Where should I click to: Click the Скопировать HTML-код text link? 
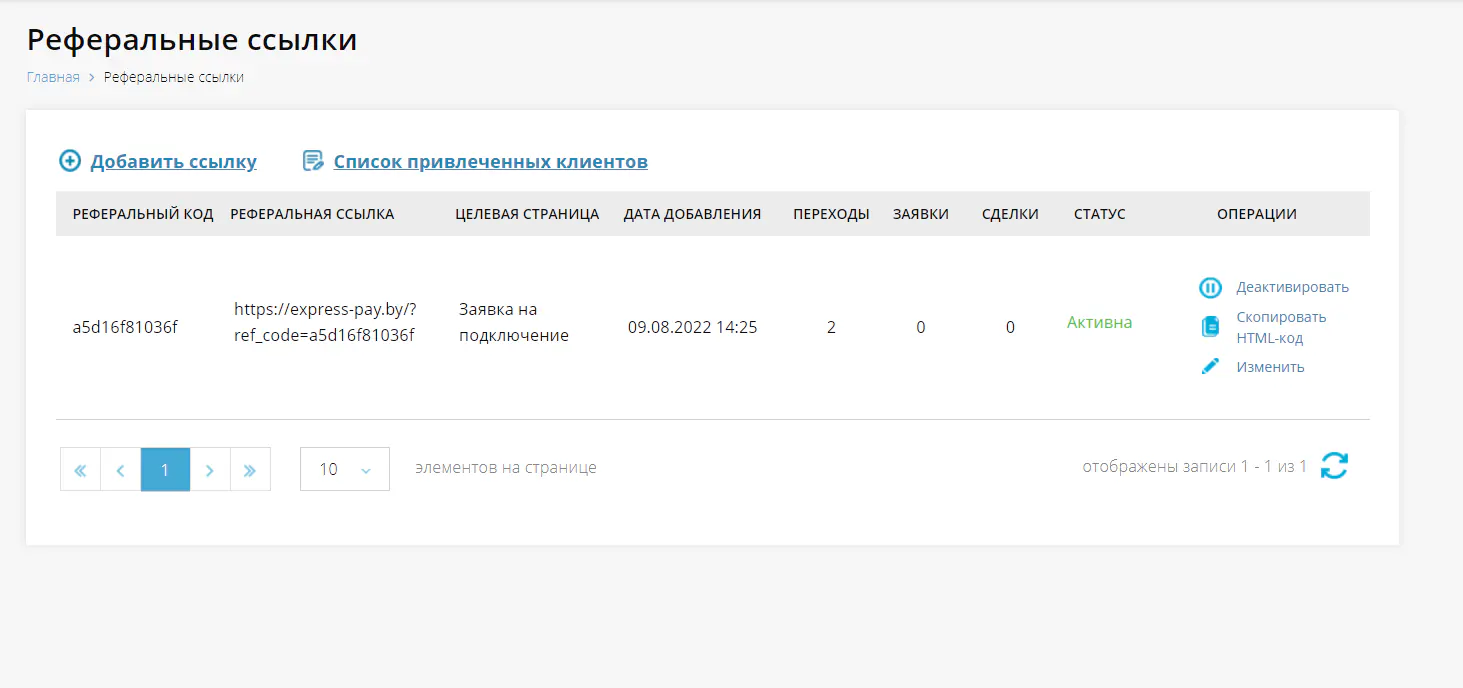pos(1280,327)
